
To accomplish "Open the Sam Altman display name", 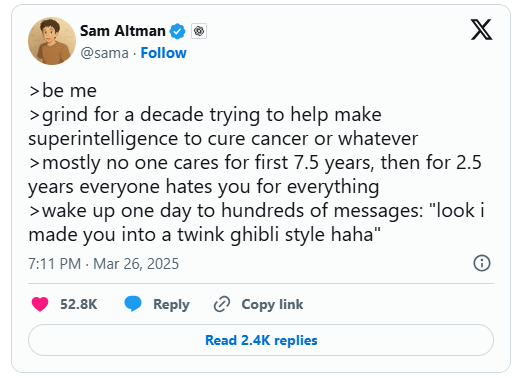I will point(123,31).
